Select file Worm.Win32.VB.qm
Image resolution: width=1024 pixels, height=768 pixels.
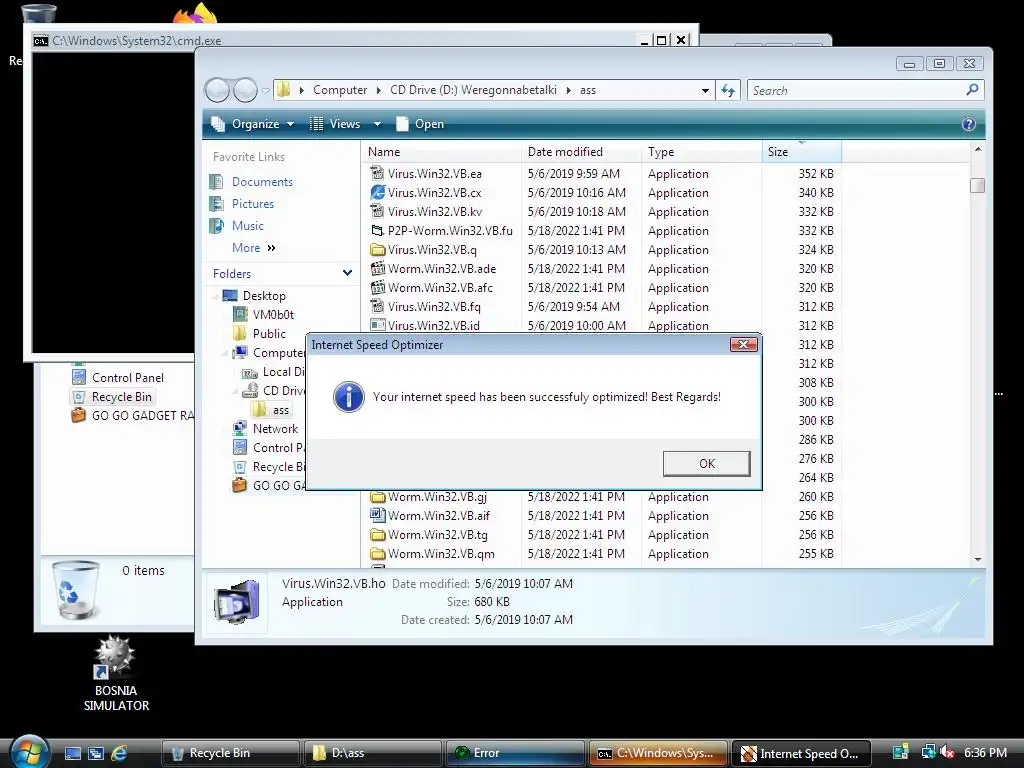[441, 554]
